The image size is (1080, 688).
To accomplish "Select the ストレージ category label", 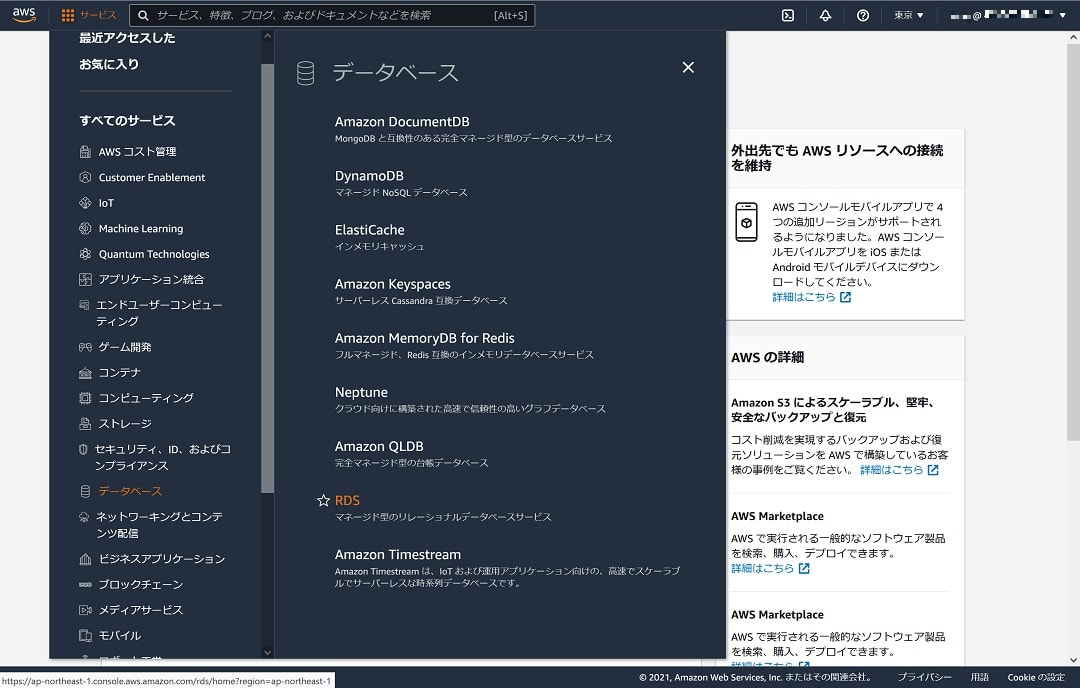I will point(125,424).
